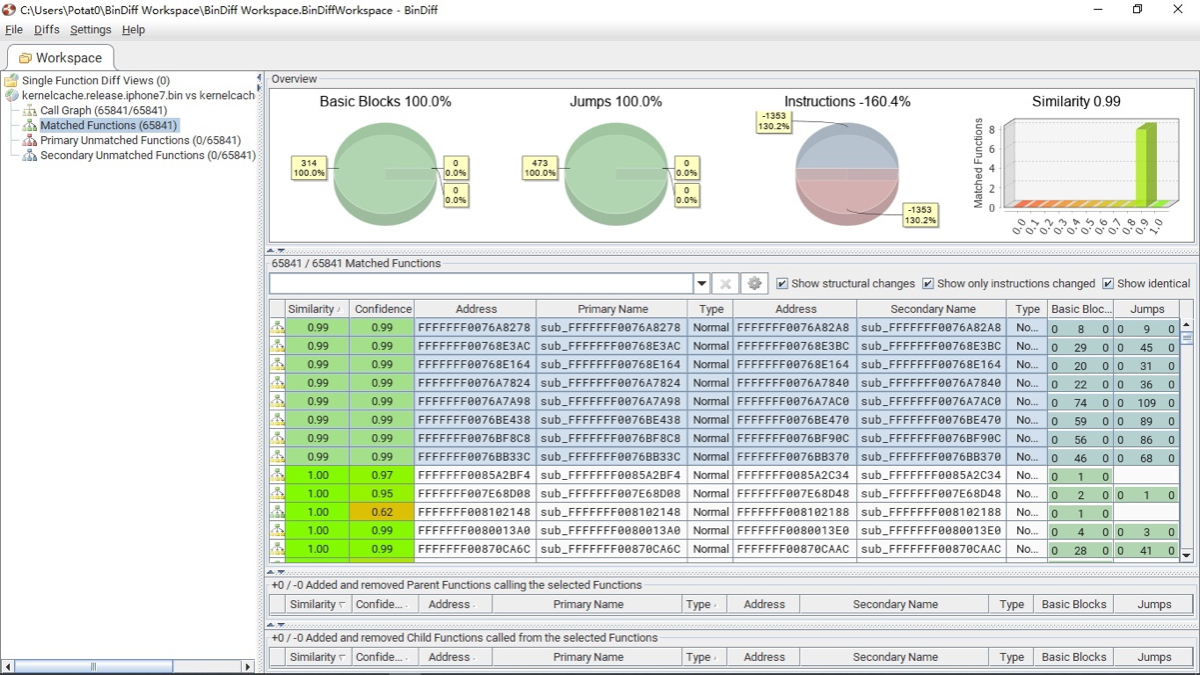Click the Instructions blue and red pie chart
1200x675 pixels.
(847, 174)
